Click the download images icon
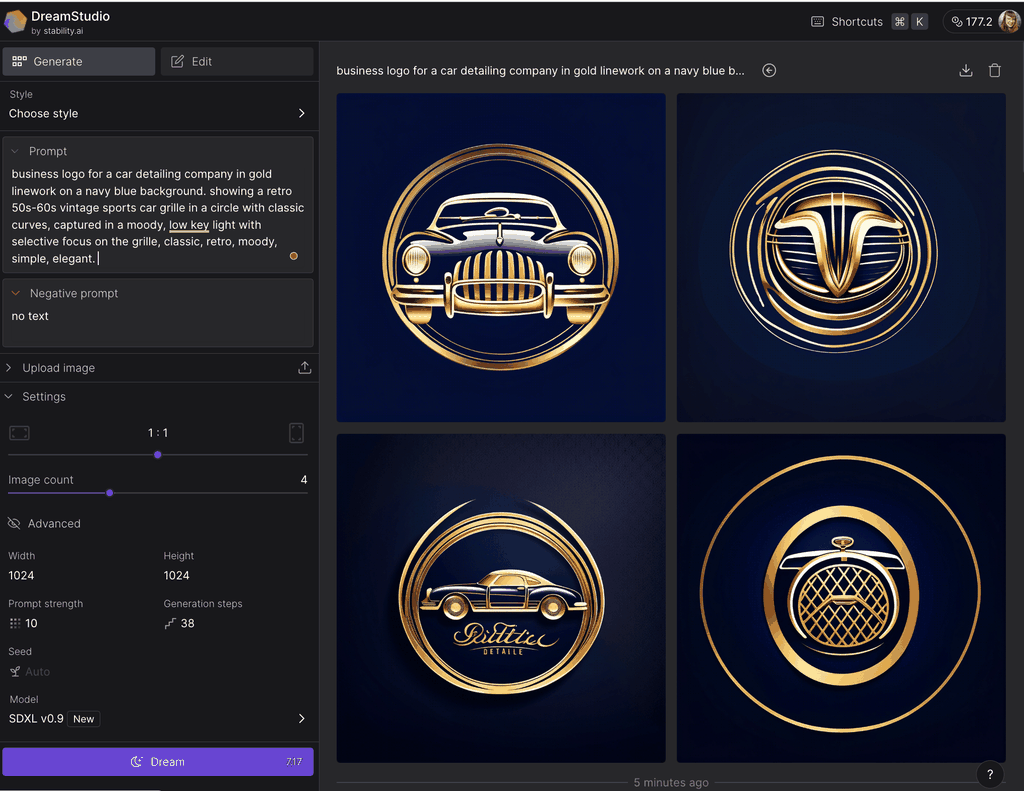 pyautogui.click(x=965, y=71)
